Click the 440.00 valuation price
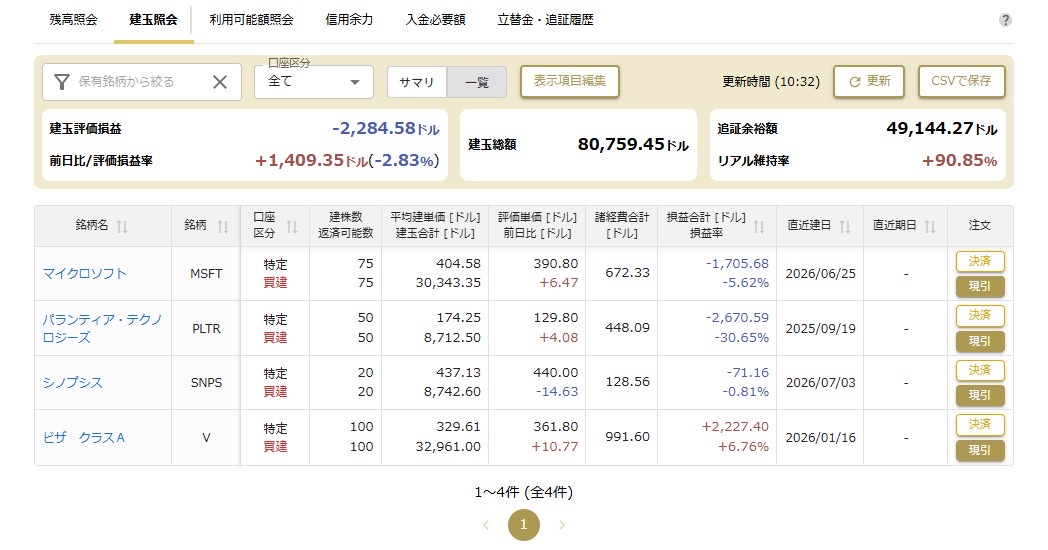 point(555,373)
